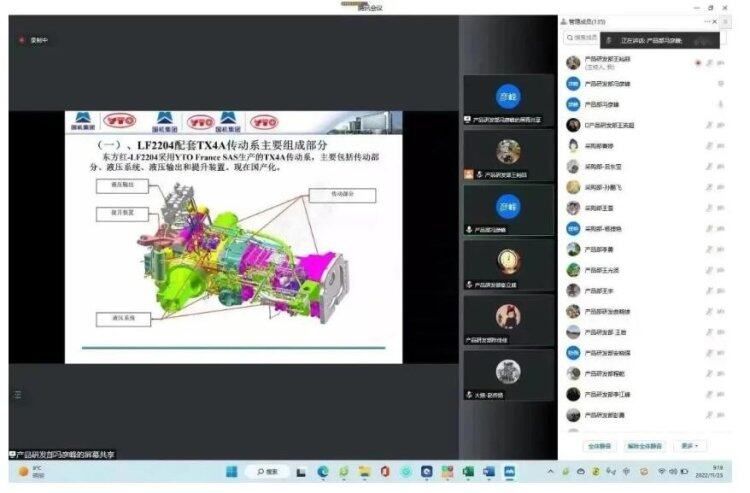The height and width of the screenshot is (493, 750).
Task: Click the 录制中 recording indicator
Action: [x=34, y=40]
